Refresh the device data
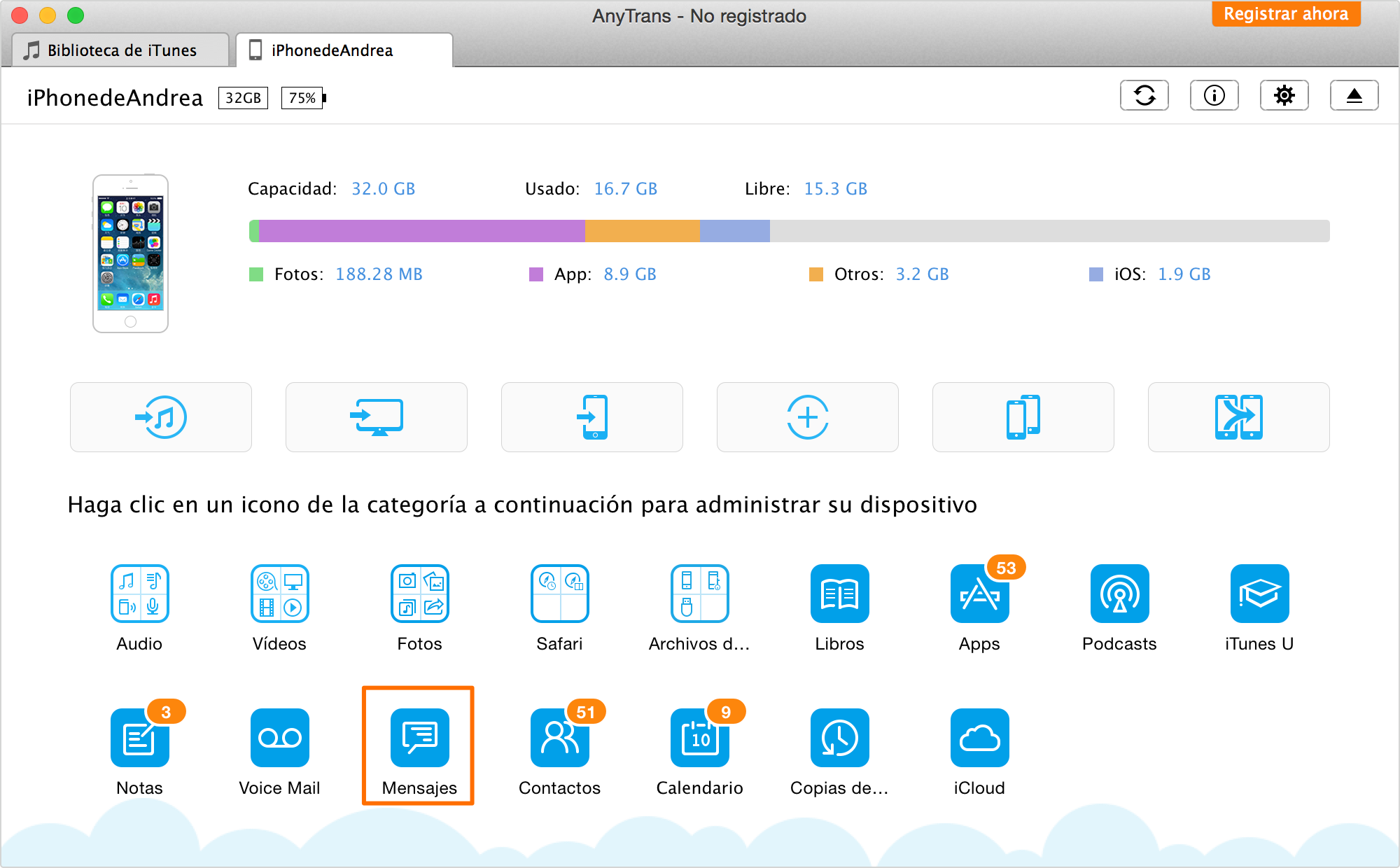This screenshot has height=868, width=1400. pos(1144,95)
